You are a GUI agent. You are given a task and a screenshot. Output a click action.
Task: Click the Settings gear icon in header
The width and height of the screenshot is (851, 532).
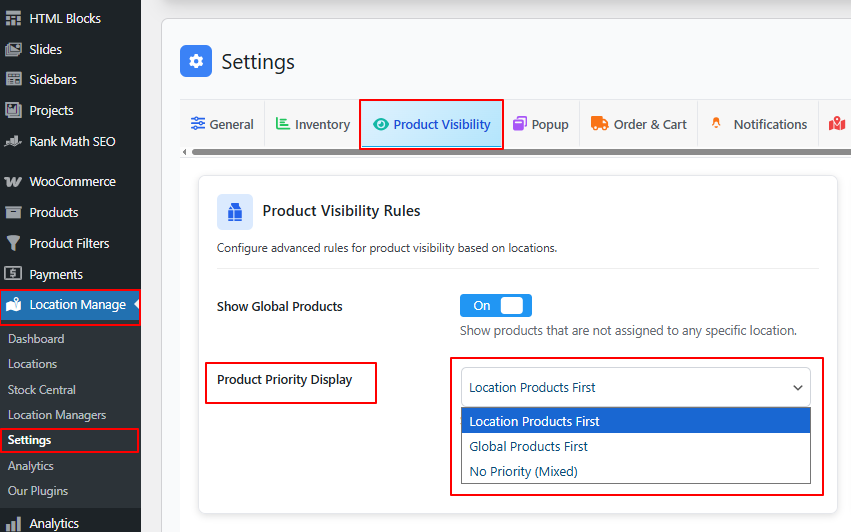(196, 61)
